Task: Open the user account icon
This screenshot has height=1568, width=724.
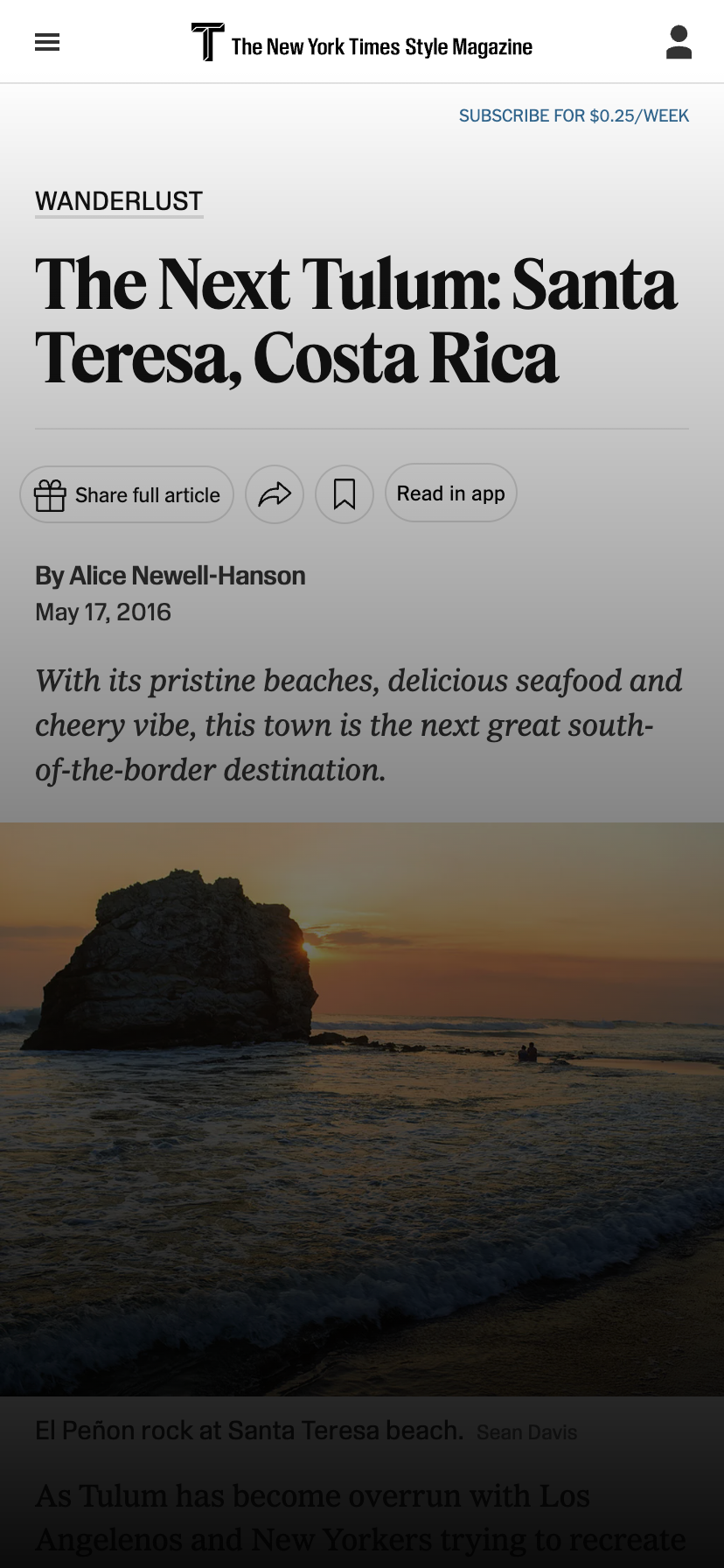Action: click(679, 42)
